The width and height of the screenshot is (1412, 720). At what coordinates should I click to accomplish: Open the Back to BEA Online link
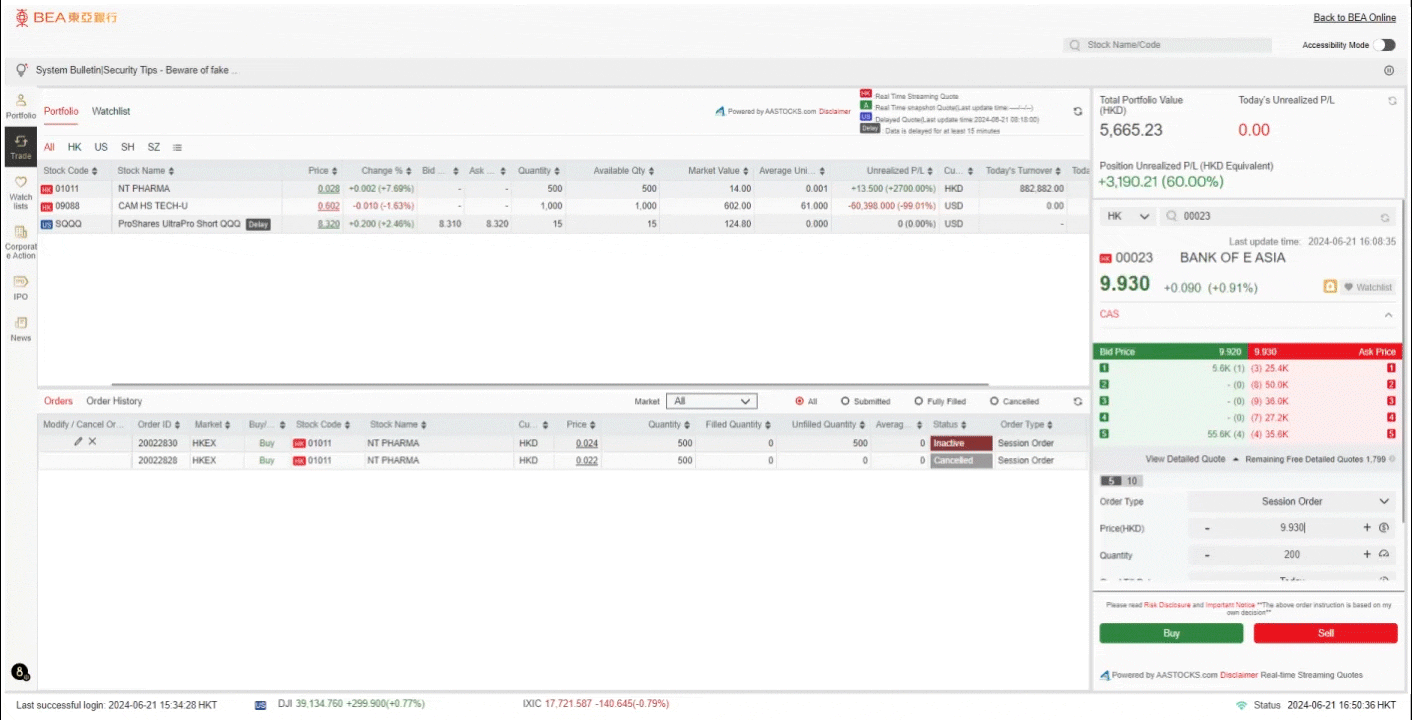coord(1354,18)
